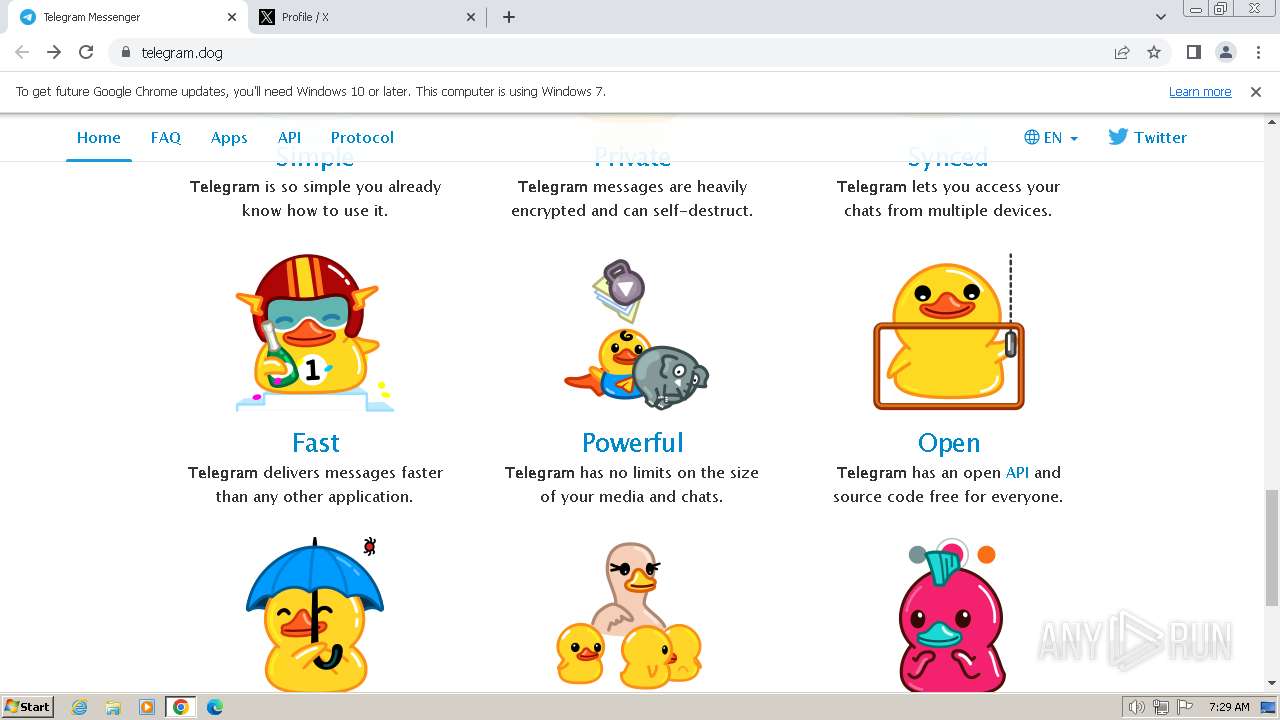
Task: Close the Profile / X tab
Action: 472,17
